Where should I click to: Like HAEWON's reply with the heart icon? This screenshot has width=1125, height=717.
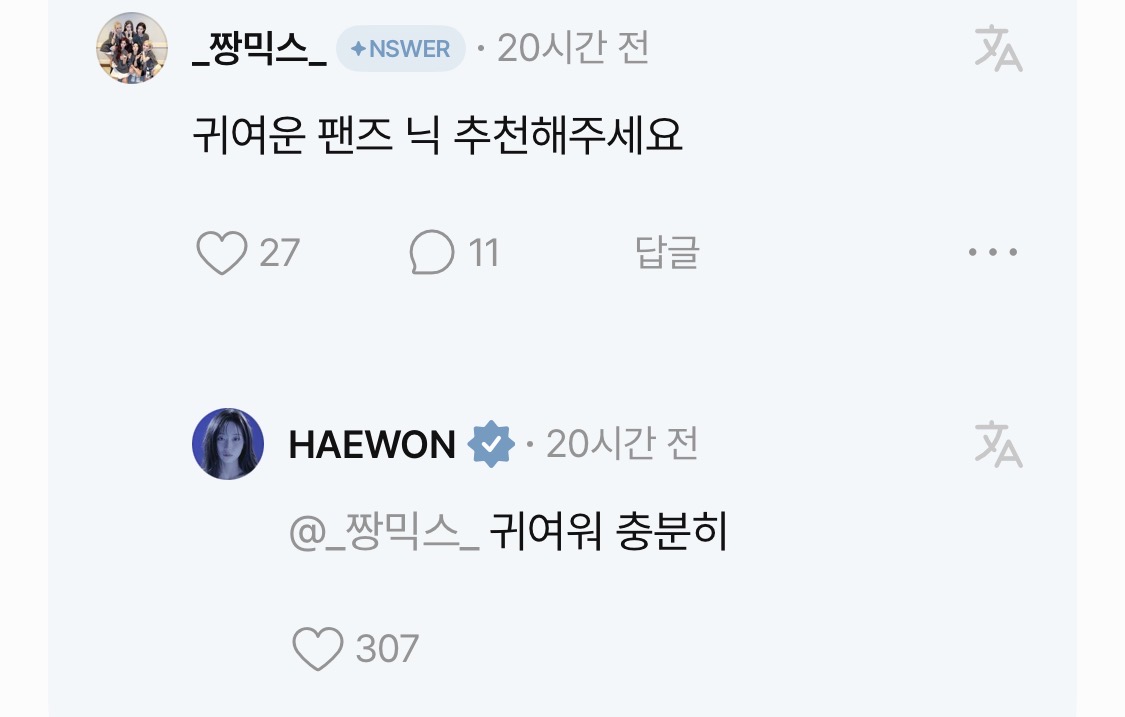tap(318, 648)
